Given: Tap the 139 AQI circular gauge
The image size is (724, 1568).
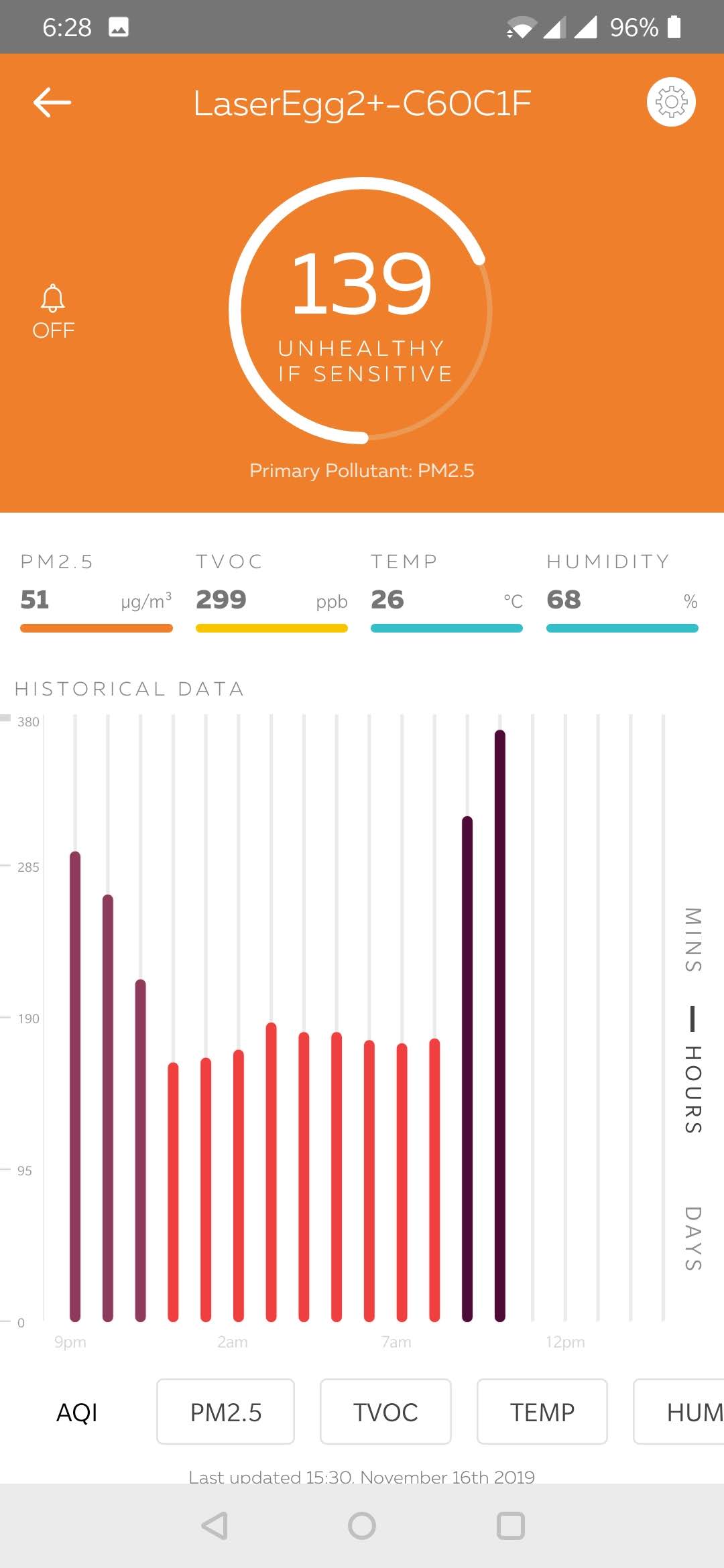Looking at the screenshot, I should click(x=362, y=310).
